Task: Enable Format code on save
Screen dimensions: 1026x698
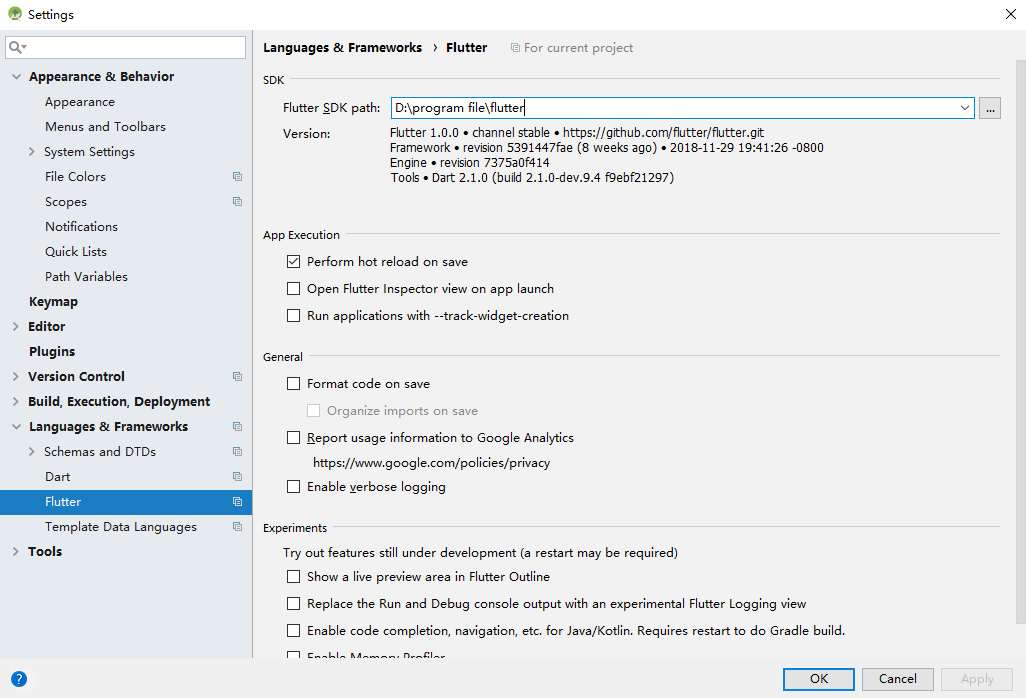Action: click(293, 383)
